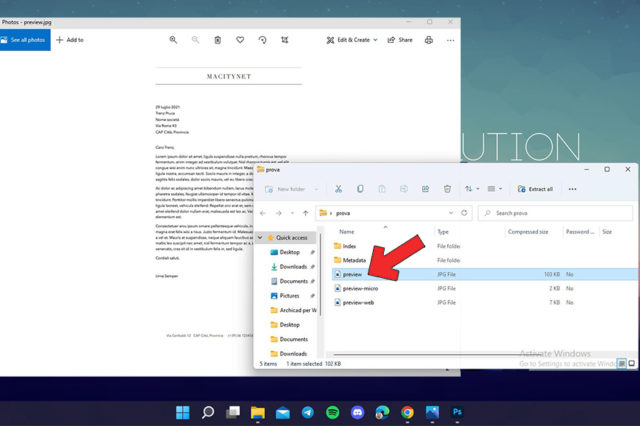Add photo to favorites with heart icon
The width and height of the screenshot is (640, 426).
pos(240,40)
